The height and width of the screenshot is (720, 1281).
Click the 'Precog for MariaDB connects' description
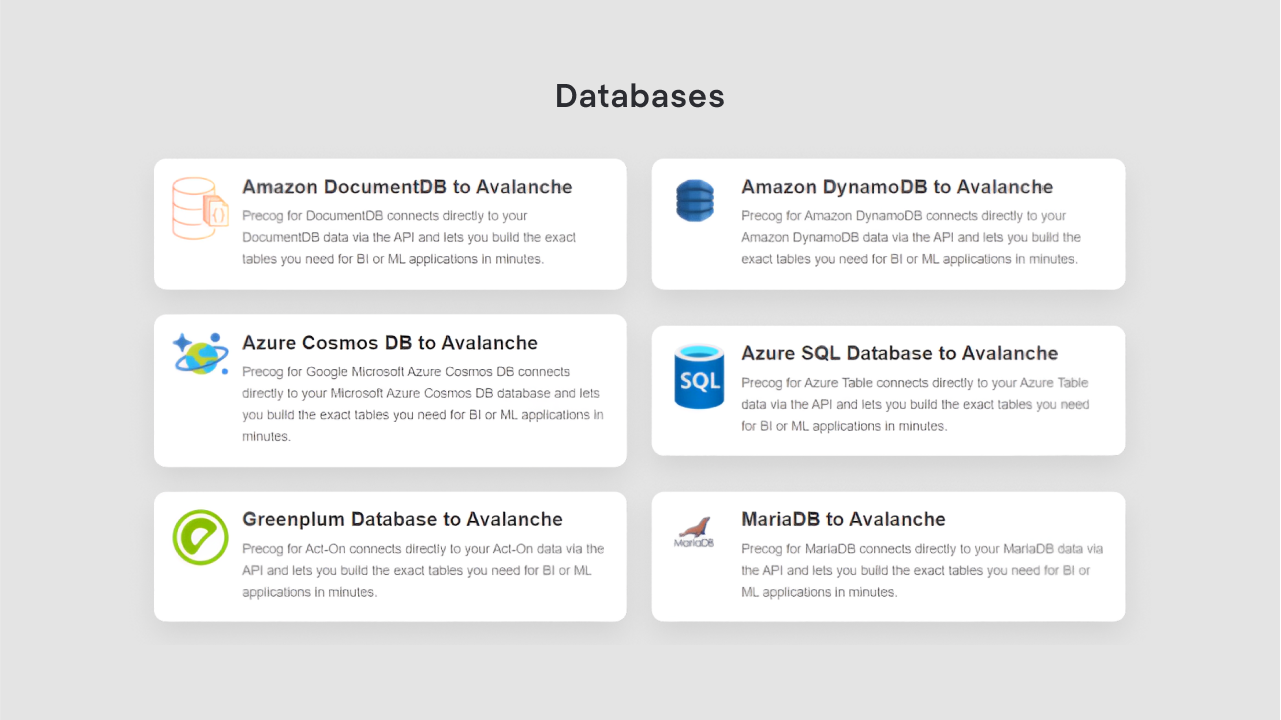pyautogui.click(x=922, y=570)
